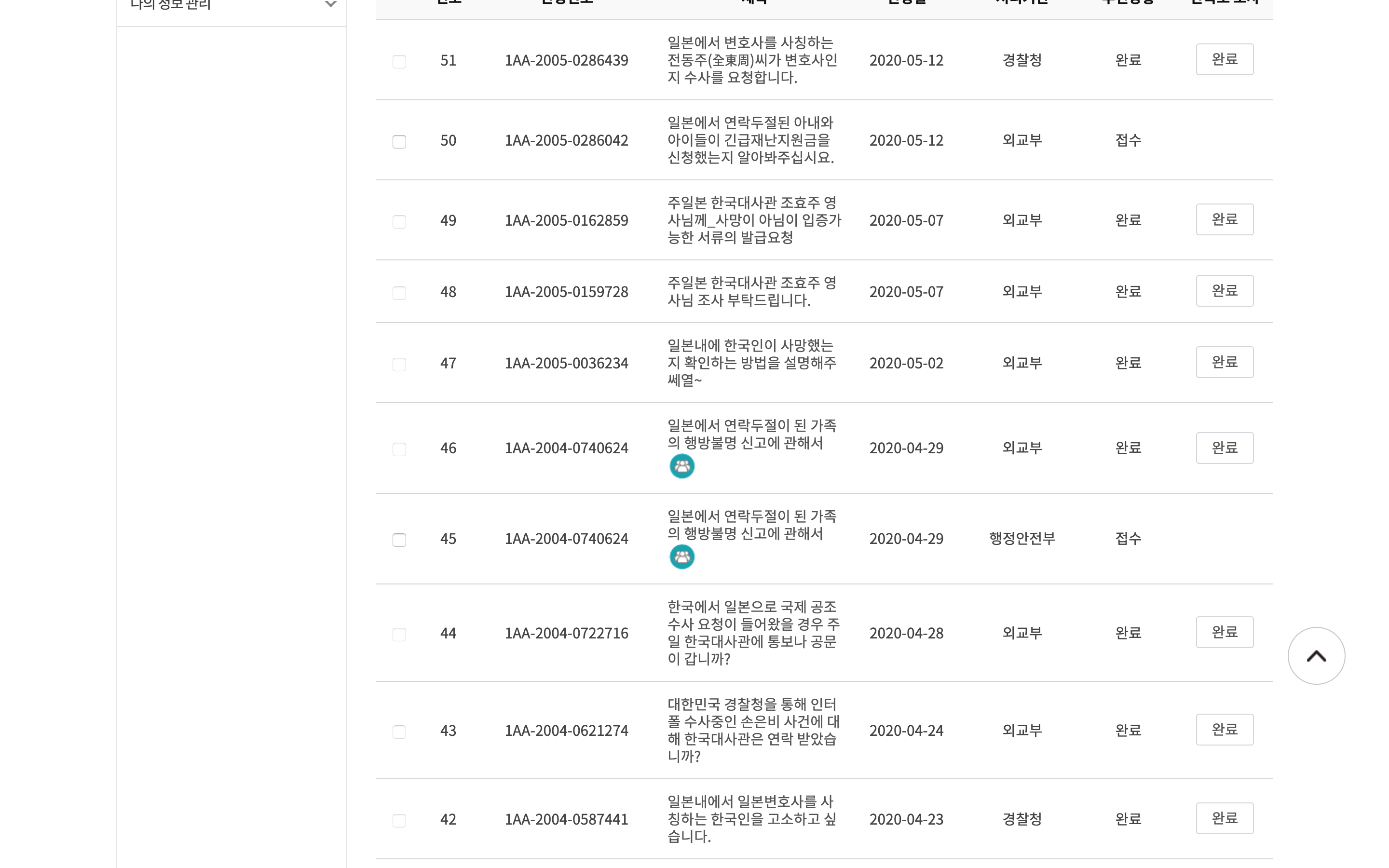
Task: Click the 완료 button in row 43
Action: (1224, 730)
